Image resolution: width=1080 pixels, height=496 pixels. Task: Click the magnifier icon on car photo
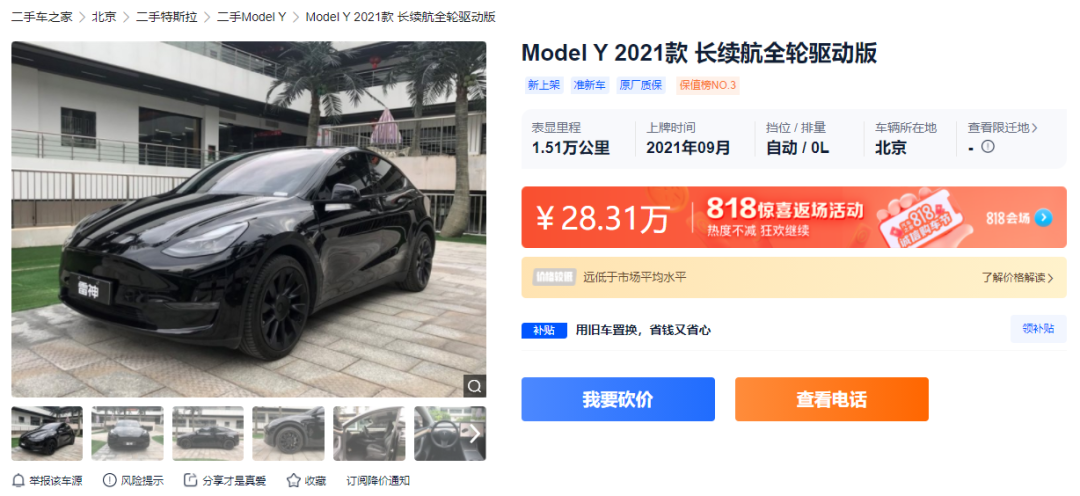(473, 386)
